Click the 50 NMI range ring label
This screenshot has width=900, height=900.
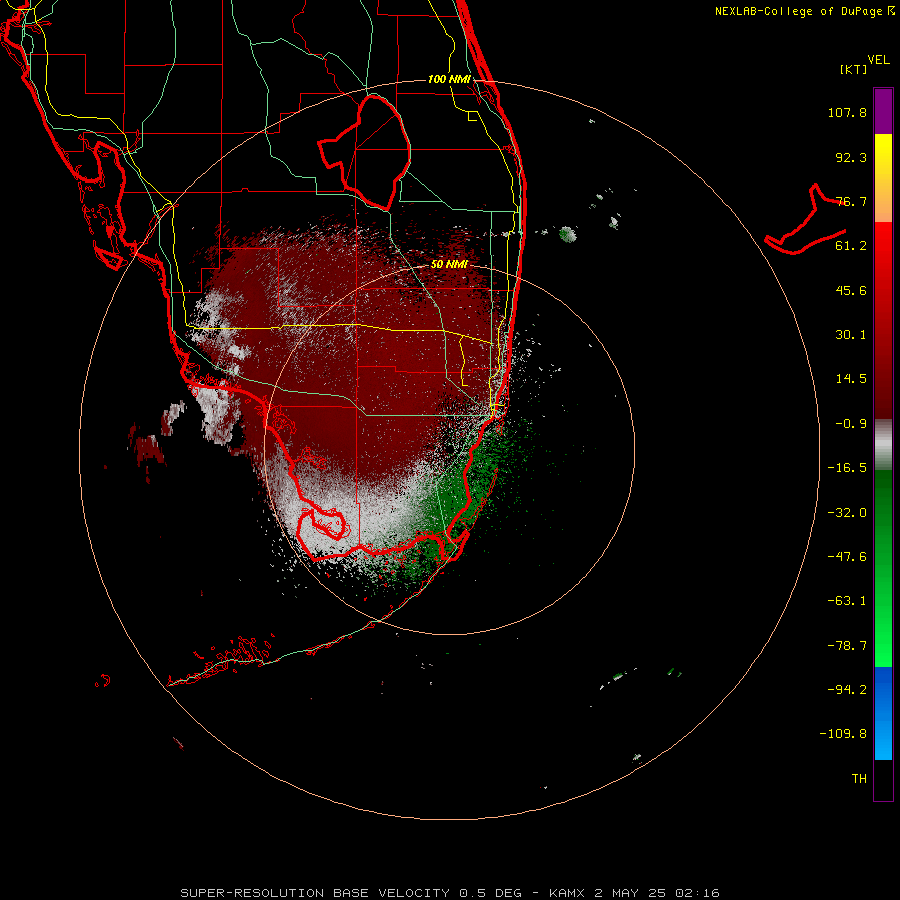point(449,265)
